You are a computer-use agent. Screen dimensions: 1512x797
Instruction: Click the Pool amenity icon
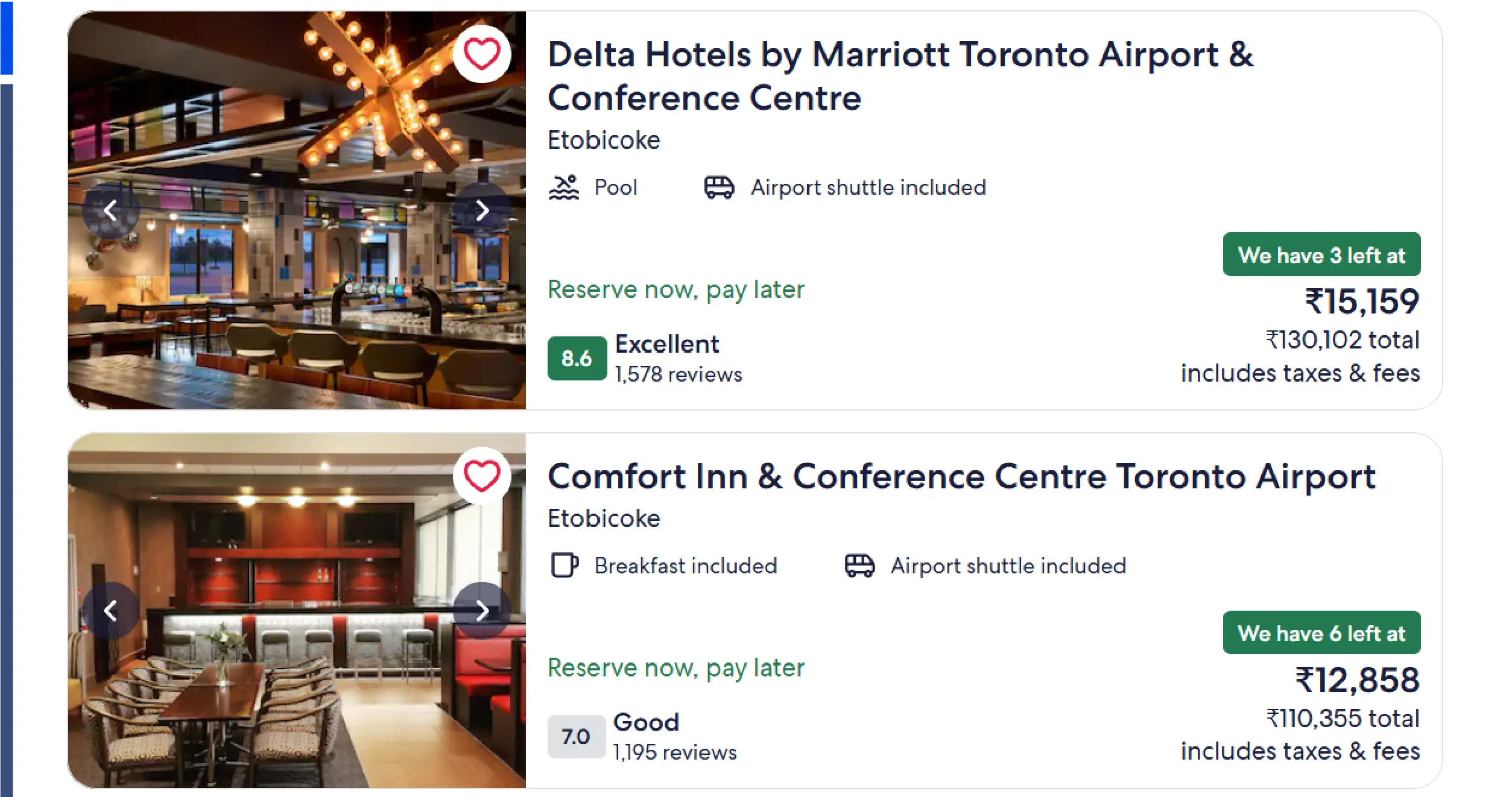click(563, 187)
